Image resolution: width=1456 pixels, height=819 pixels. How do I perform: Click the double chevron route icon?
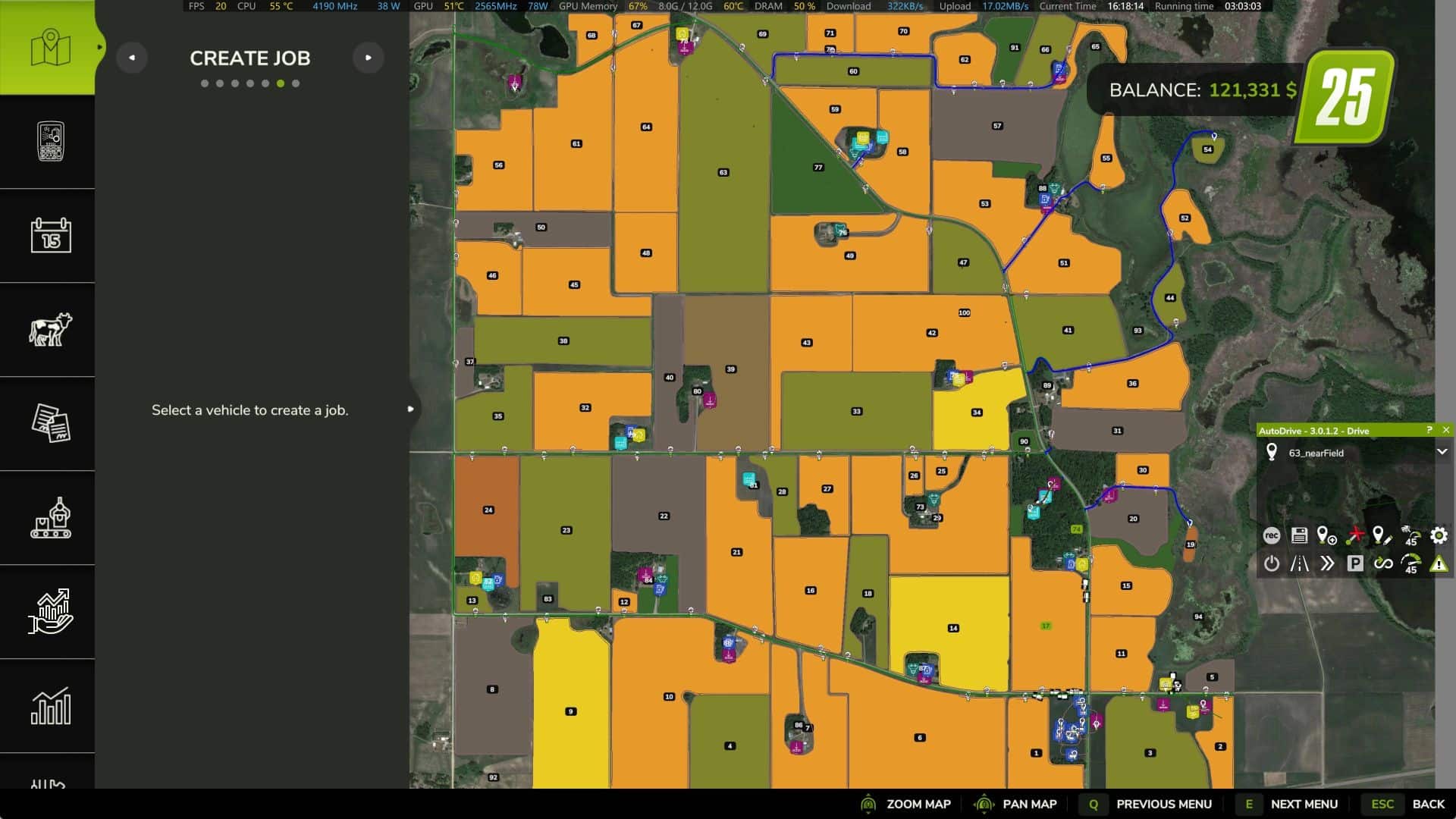click(1327, 563)
